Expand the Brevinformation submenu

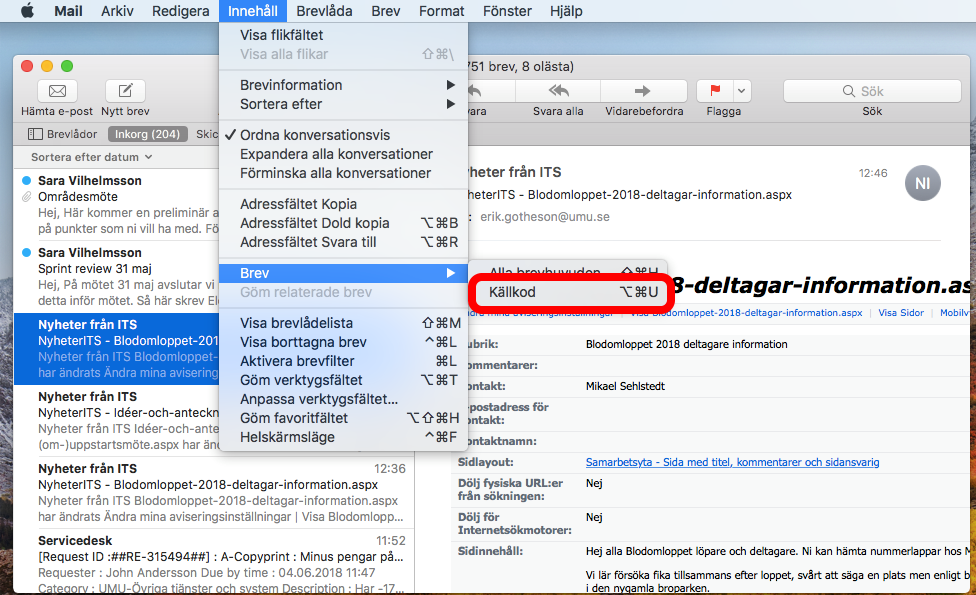click(344, 85)
